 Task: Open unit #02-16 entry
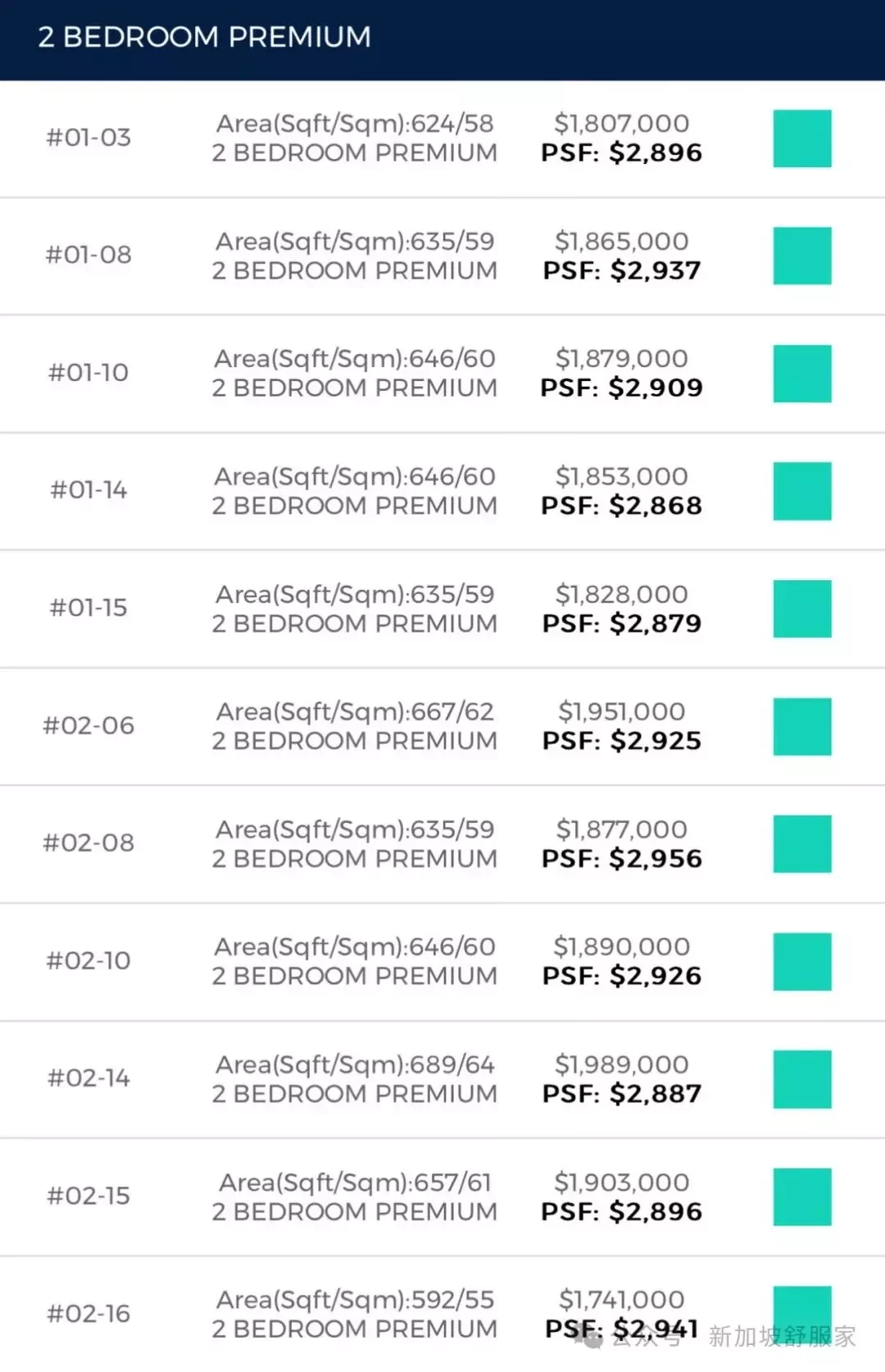tap(442, 1314)
